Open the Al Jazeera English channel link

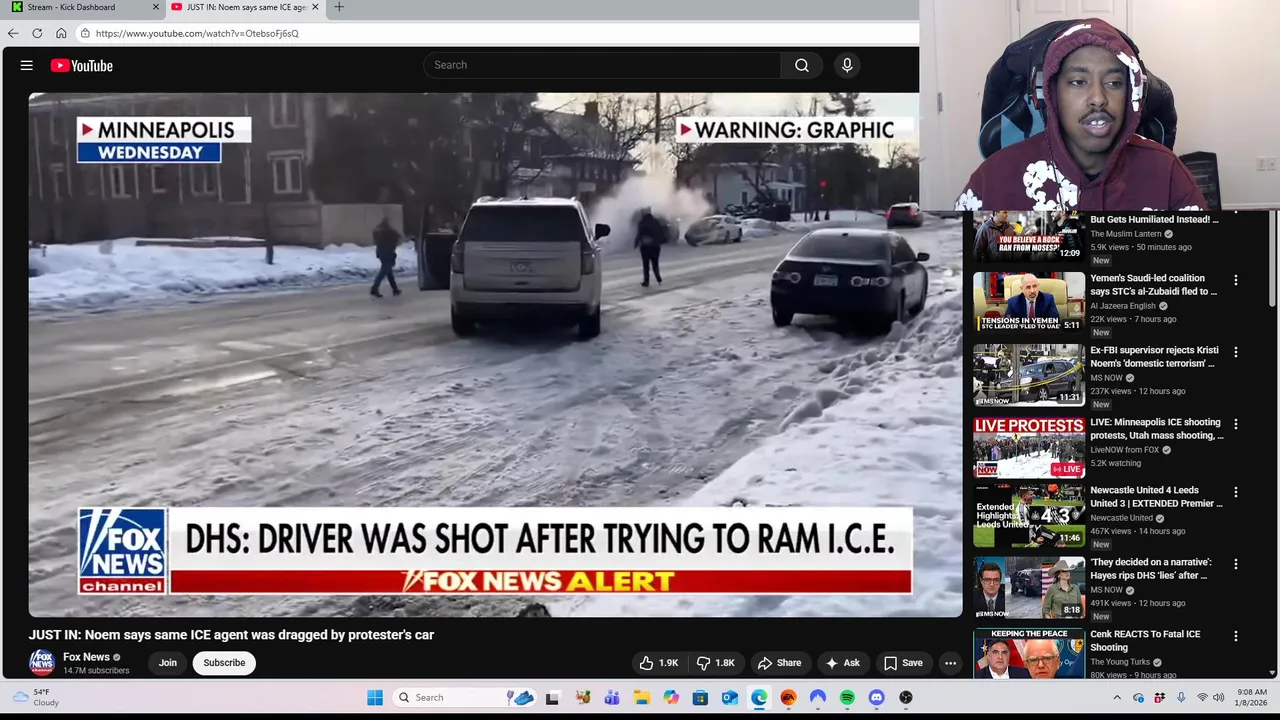coord(1123,306)
